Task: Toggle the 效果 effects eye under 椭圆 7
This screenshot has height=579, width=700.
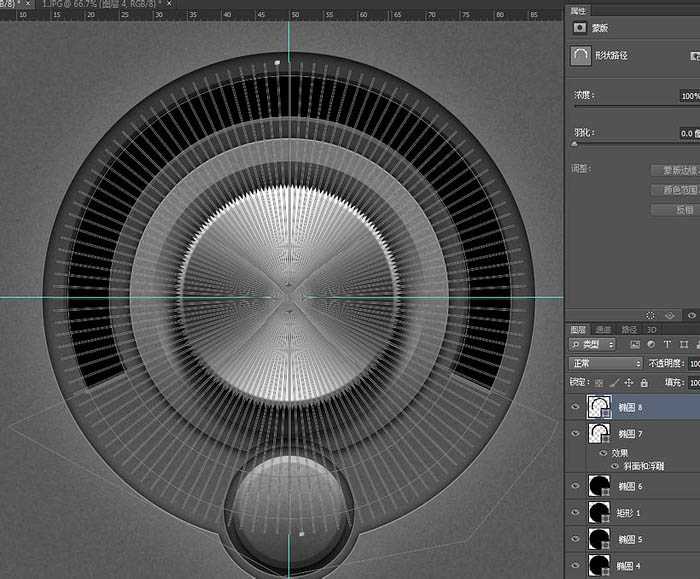Action: [x=601, y=452]
